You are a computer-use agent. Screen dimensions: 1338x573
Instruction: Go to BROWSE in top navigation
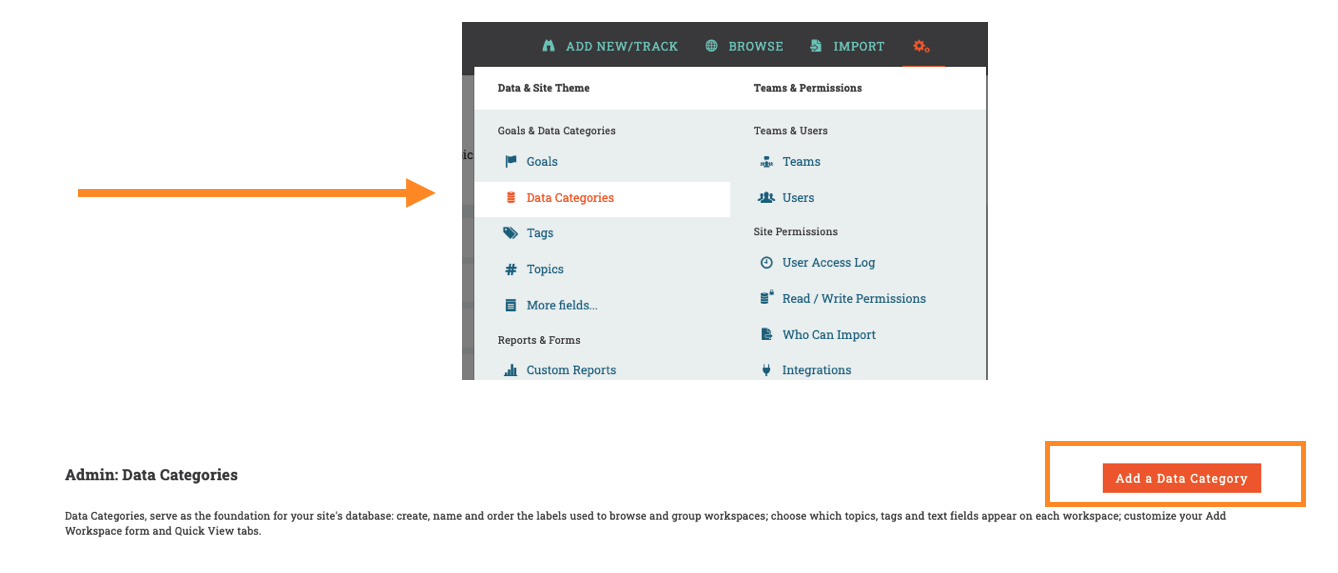[755, 46]
